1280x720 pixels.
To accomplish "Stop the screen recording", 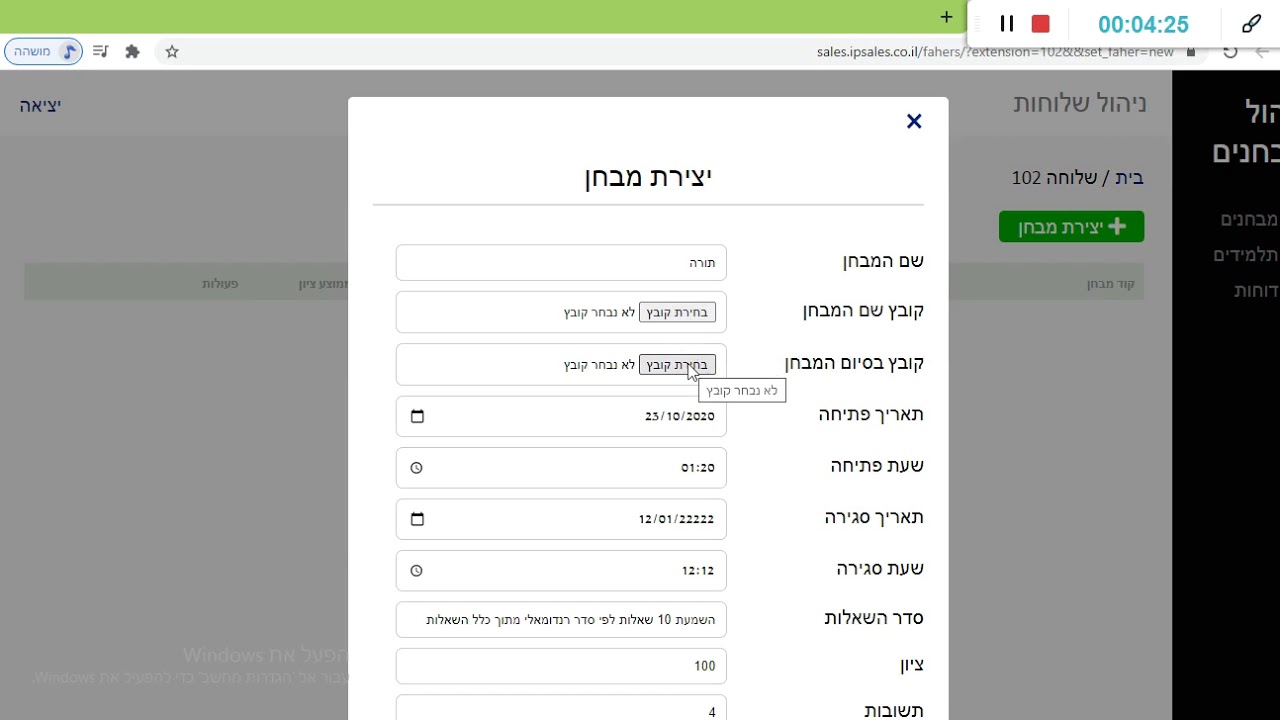I will tap(1041, 24).
